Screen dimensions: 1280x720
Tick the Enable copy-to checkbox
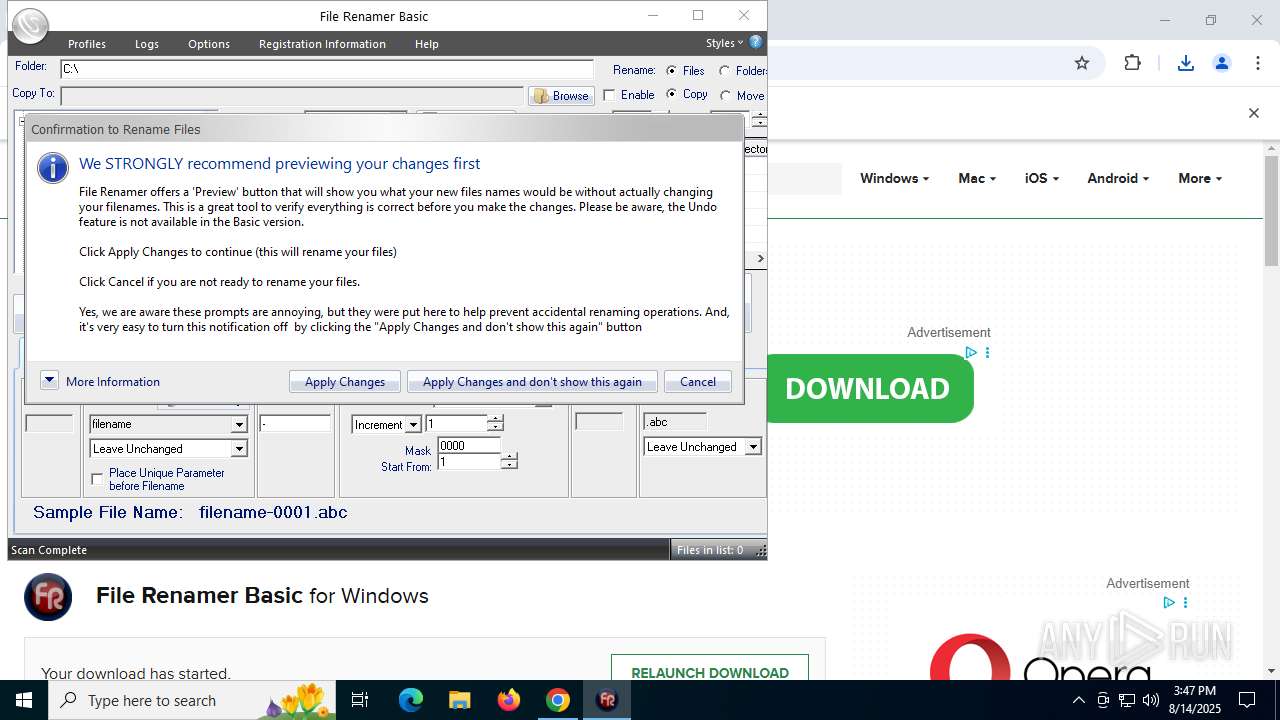coord(609,95)
